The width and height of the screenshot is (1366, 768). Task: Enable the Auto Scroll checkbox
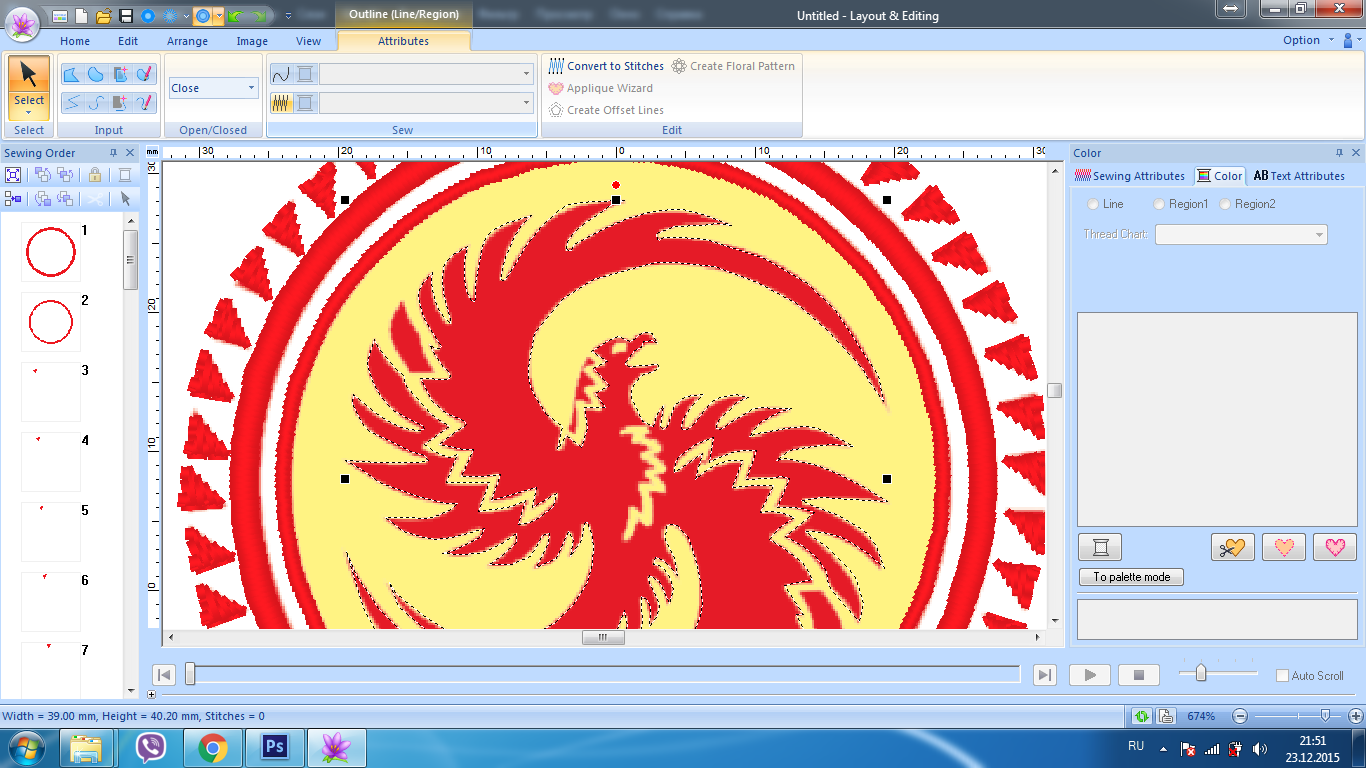pyautogui.click(x=1282, y=676)
